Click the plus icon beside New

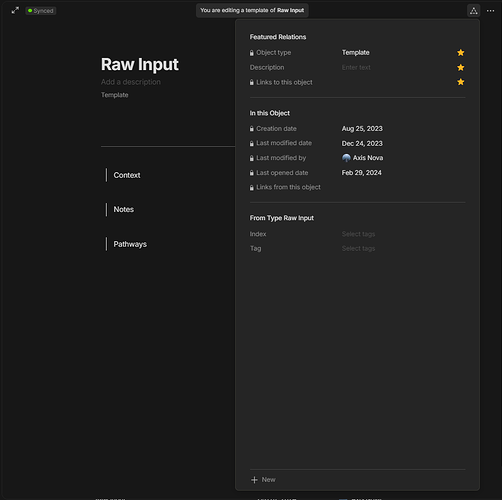pyautogui.click(x=254, y=480)
